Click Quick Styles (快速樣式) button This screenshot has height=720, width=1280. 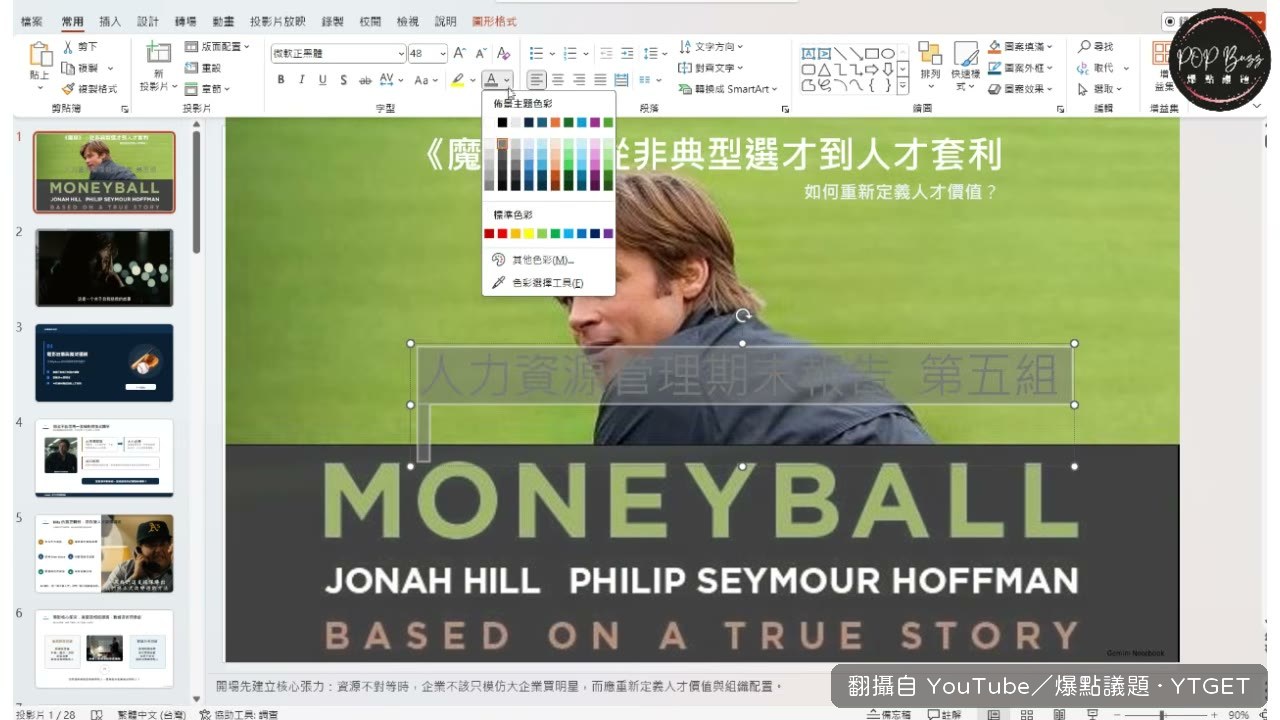[x=966, y=66]
